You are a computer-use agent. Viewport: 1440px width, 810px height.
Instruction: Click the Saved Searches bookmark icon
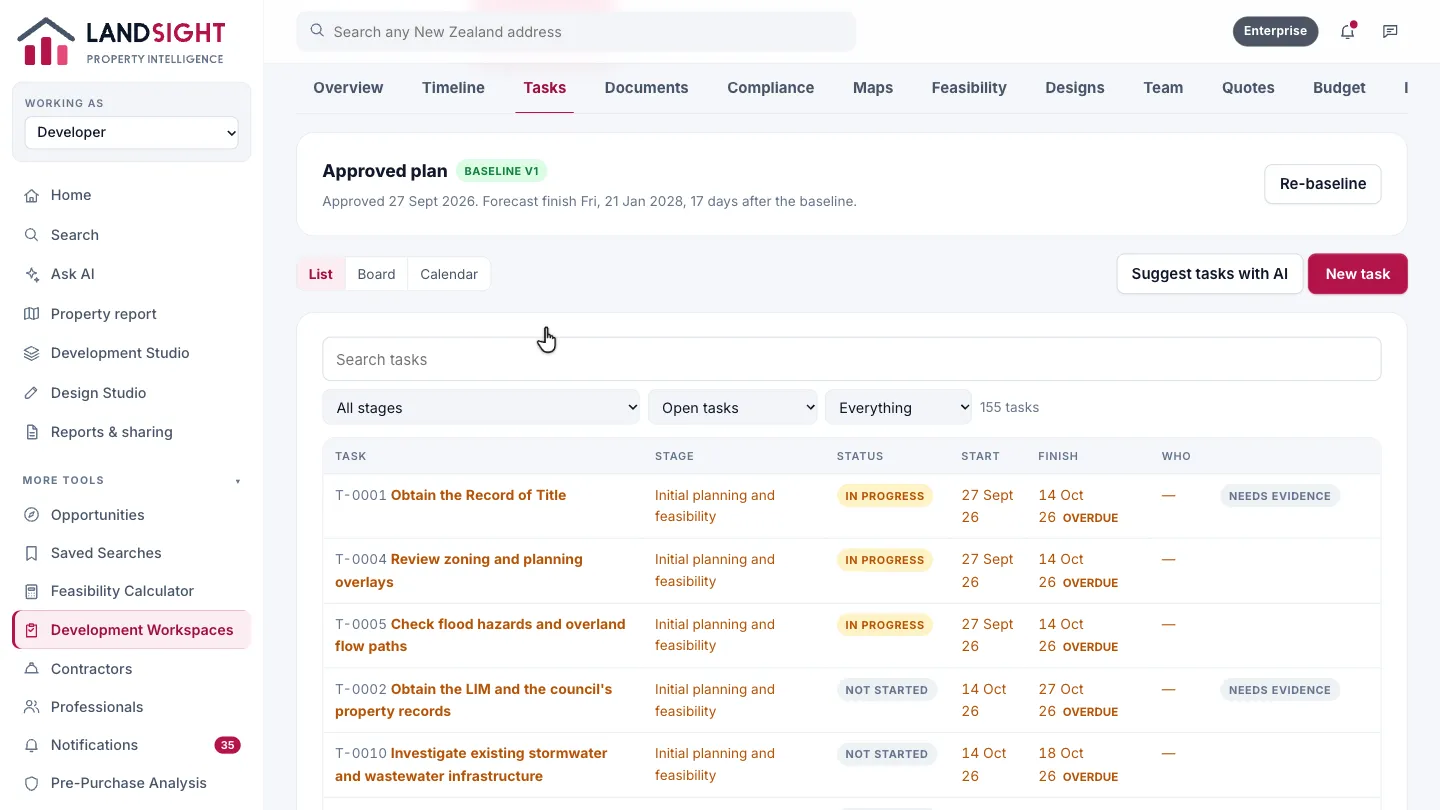point(32,553)
